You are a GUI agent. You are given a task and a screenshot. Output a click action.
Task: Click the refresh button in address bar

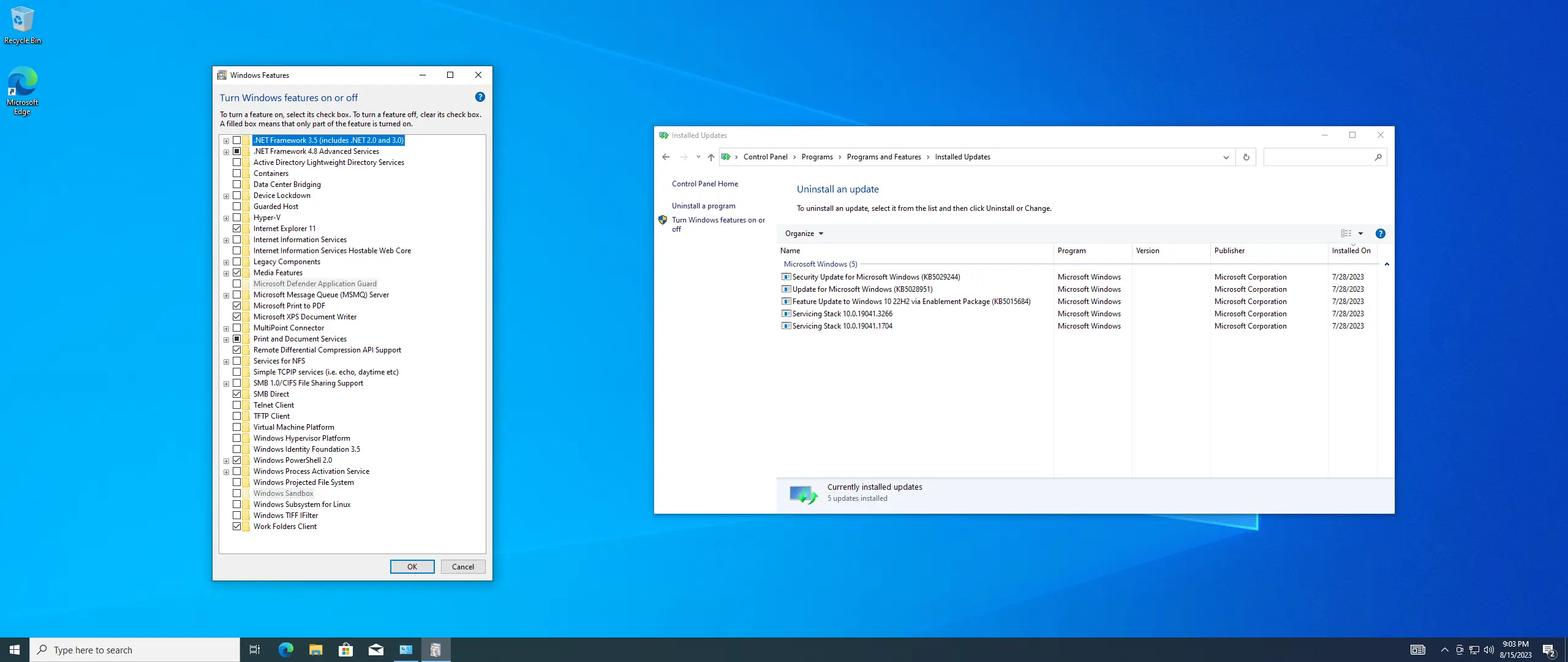point(1246,157)
